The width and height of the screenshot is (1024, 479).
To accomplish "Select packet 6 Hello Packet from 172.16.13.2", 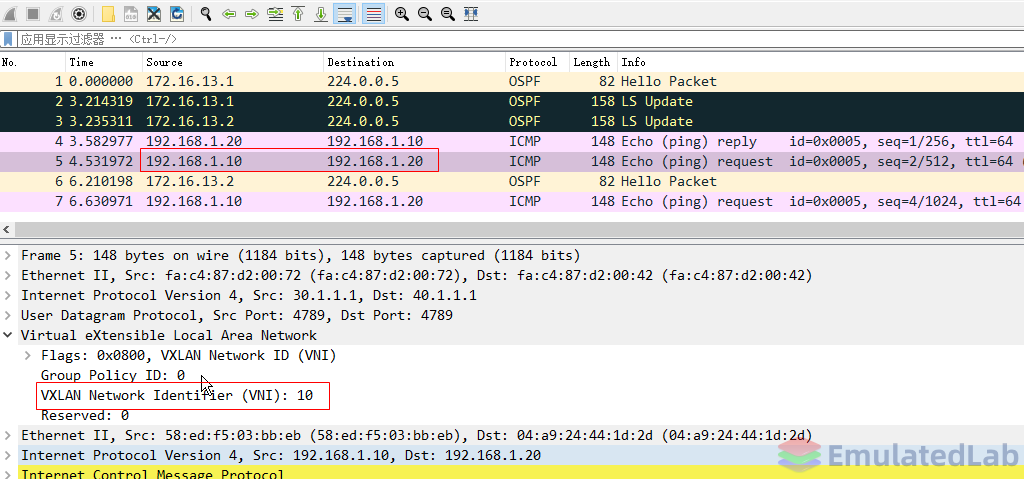I will click(512, 182).
